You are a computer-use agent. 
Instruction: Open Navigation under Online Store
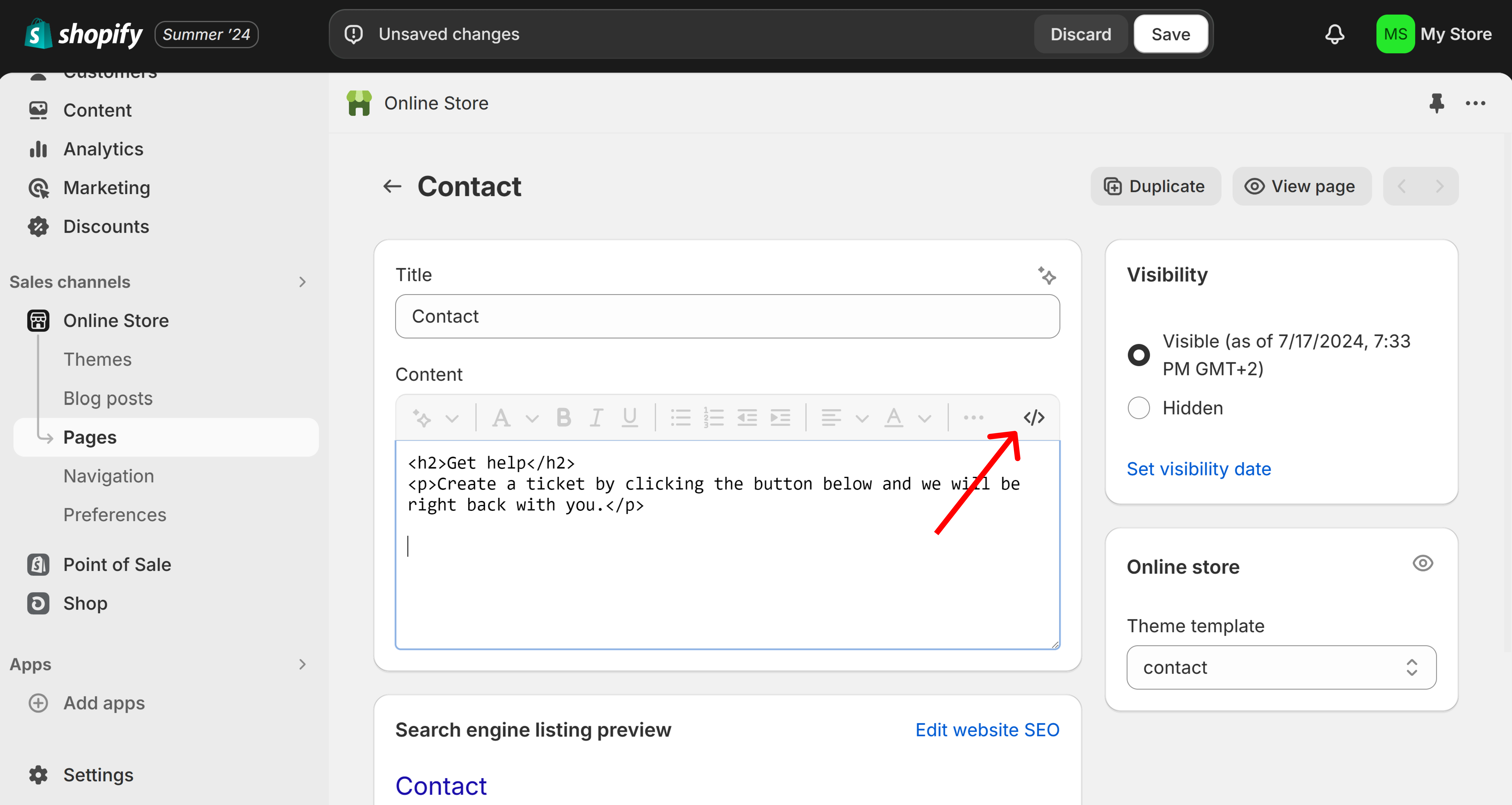pyautogui.click(x=109, y=476)
